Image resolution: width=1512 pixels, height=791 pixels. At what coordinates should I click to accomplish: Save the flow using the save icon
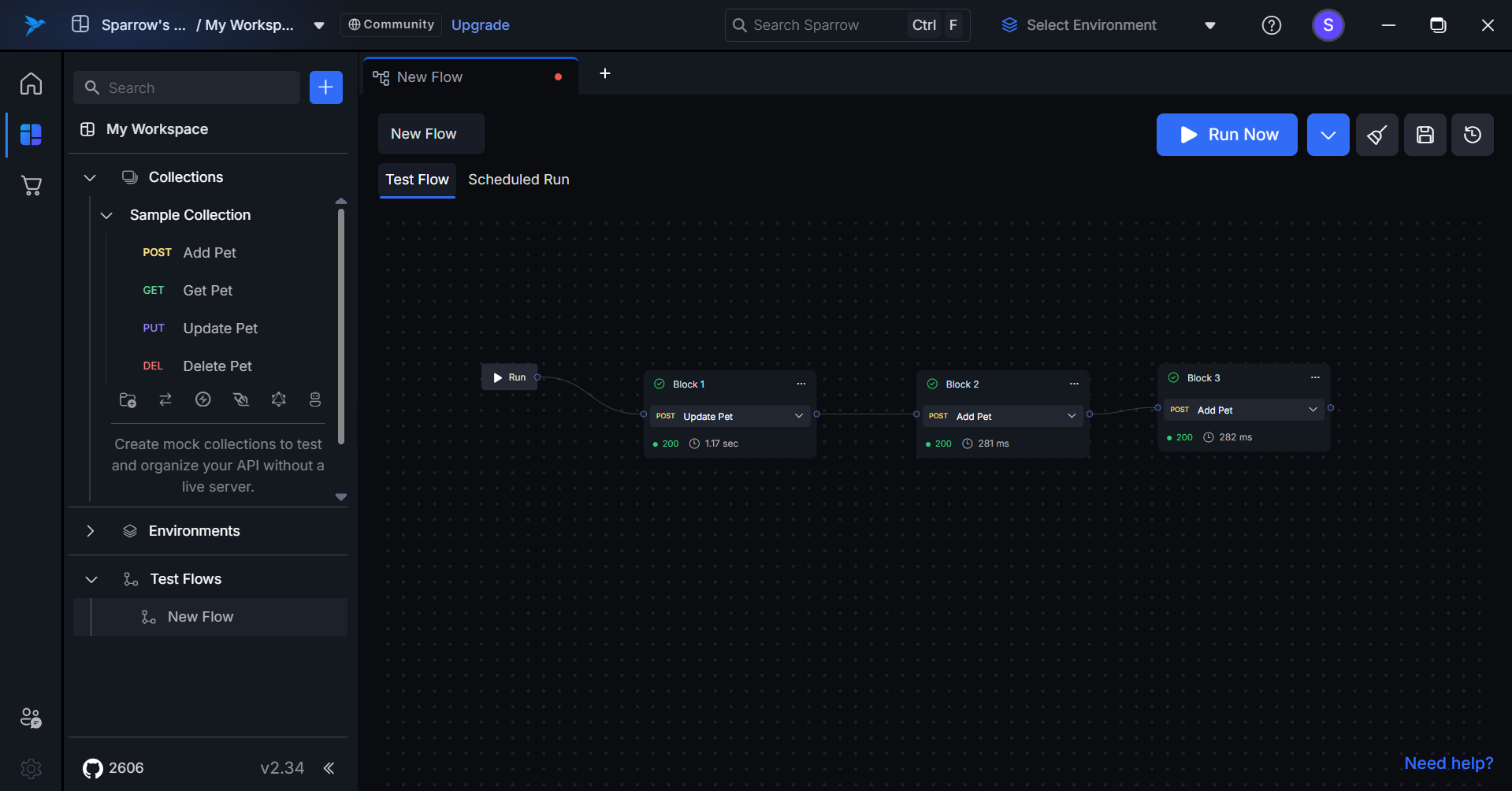pyautogui.click(x=1425, y=135)
